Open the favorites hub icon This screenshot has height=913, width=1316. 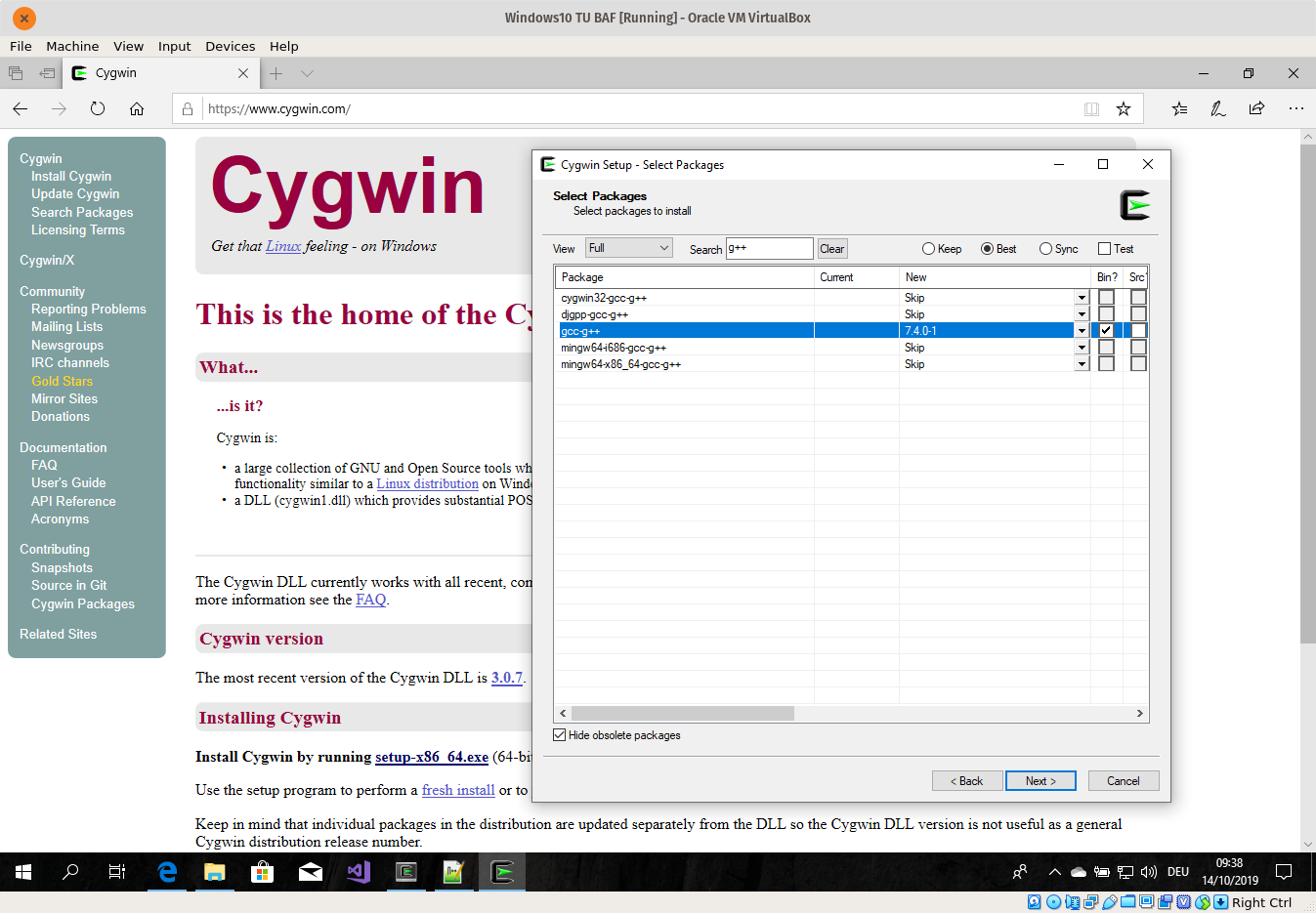click(1179, 108)
